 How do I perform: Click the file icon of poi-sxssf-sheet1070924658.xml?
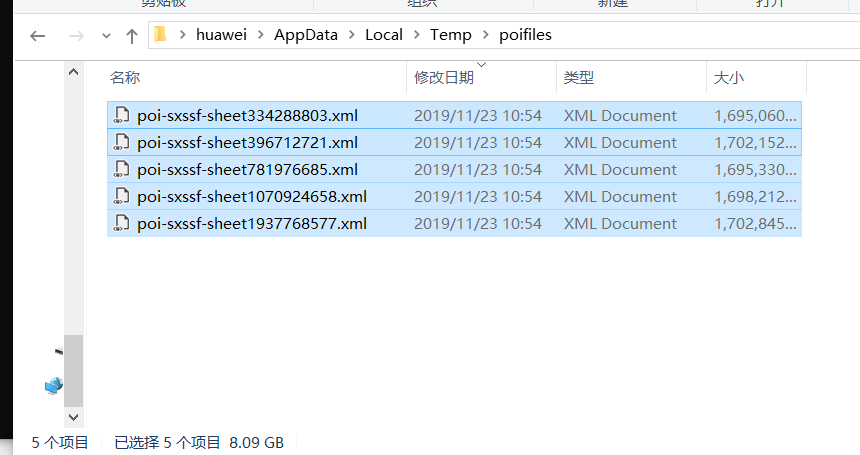click(x=122, y=196)
